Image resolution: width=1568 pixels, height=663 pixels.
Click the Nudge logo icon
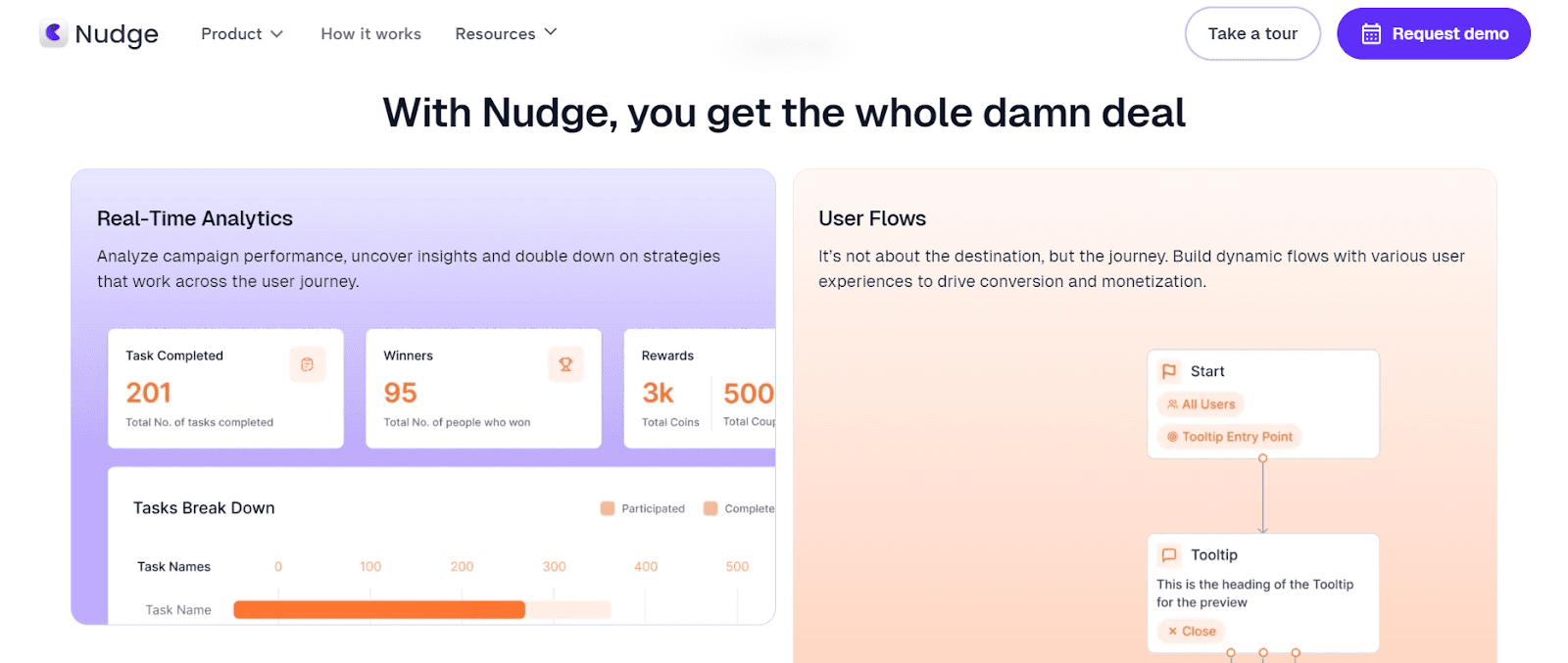click(x=54, y=33)
